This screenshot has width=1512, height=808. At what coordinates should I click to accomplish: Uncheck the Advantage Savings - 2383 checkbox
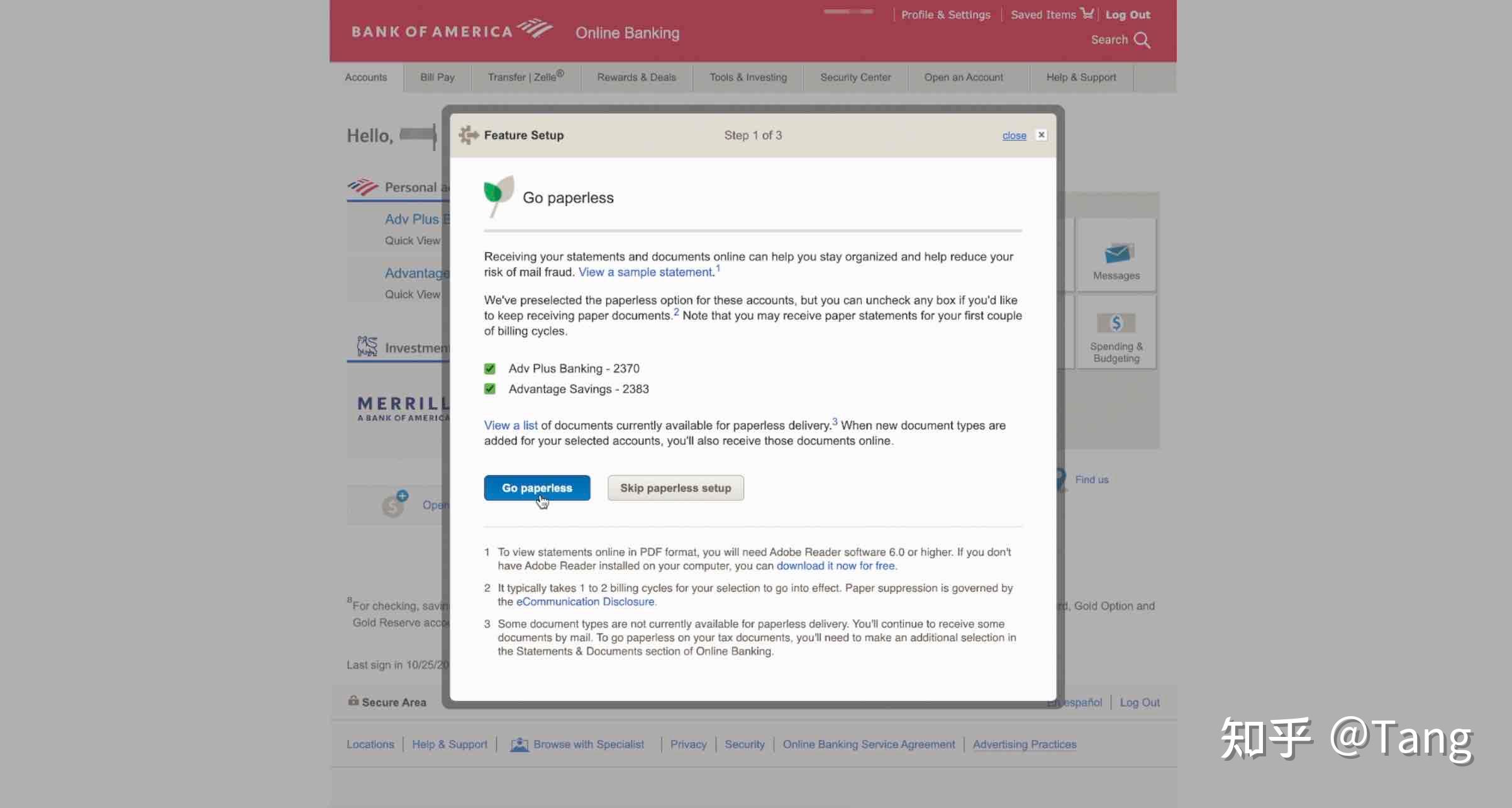tap(490, 389)
